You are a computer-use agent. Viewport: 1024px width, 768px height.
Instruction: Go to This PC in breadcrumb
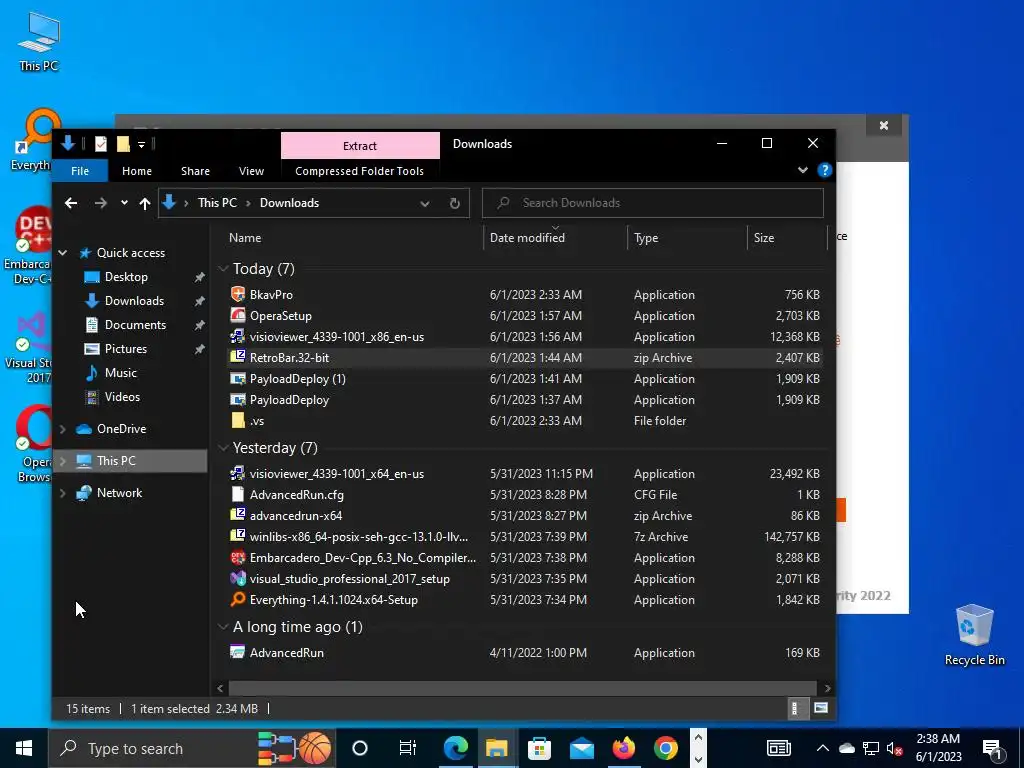217,203
